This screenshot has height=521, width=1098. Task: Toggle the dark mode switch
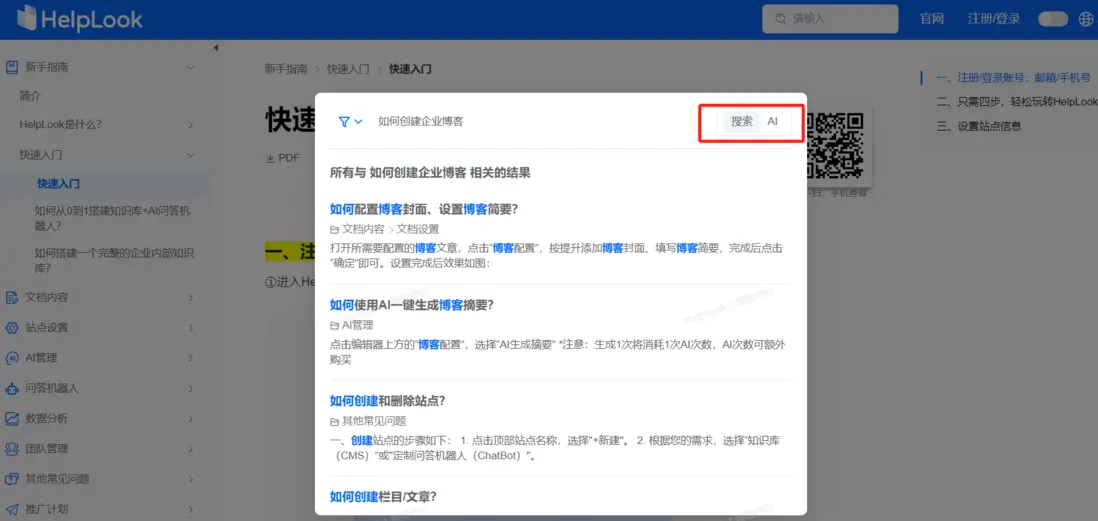[1052, 19]
